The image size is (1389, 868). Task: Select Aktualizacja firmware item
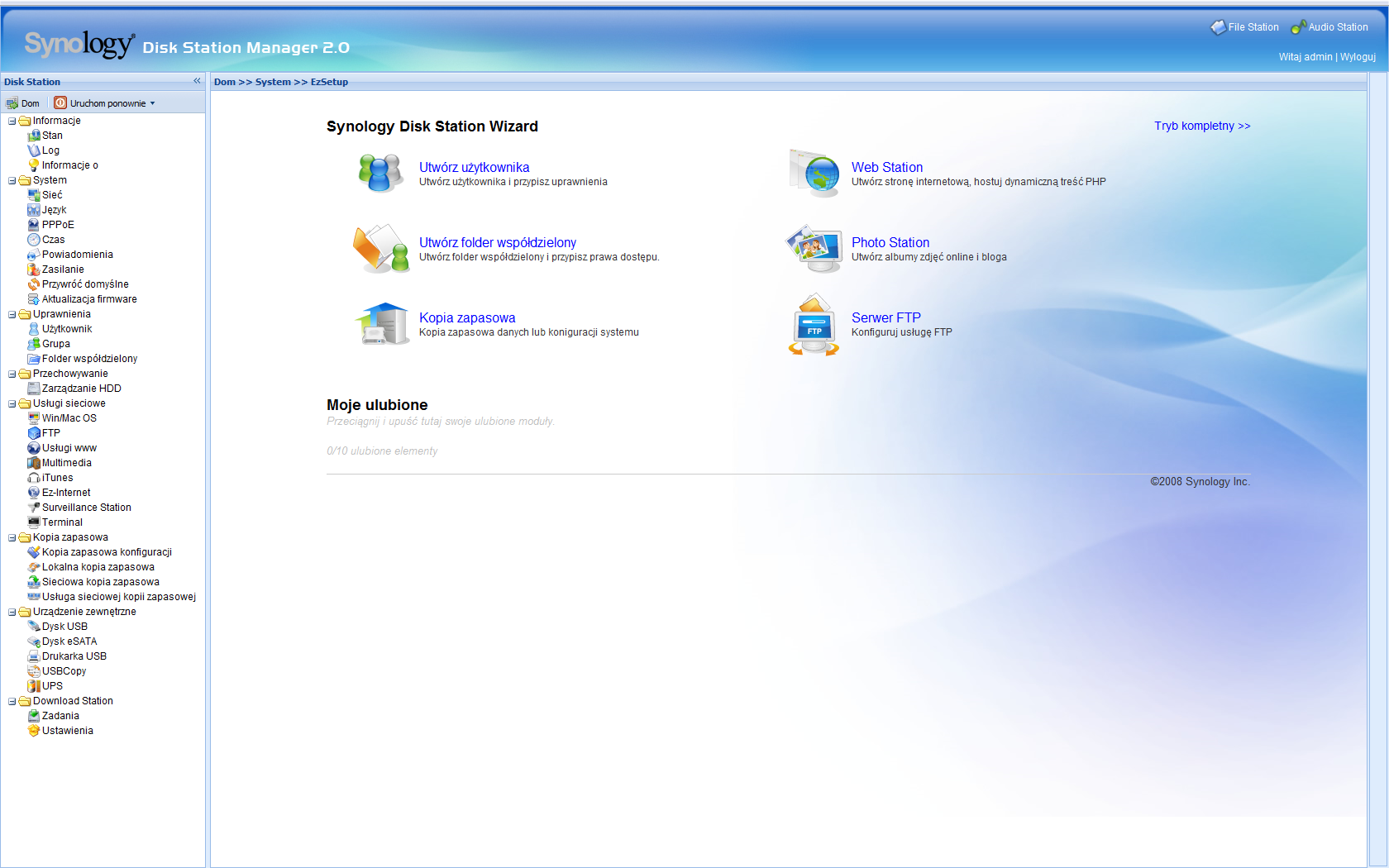click(x=89, y=299)
